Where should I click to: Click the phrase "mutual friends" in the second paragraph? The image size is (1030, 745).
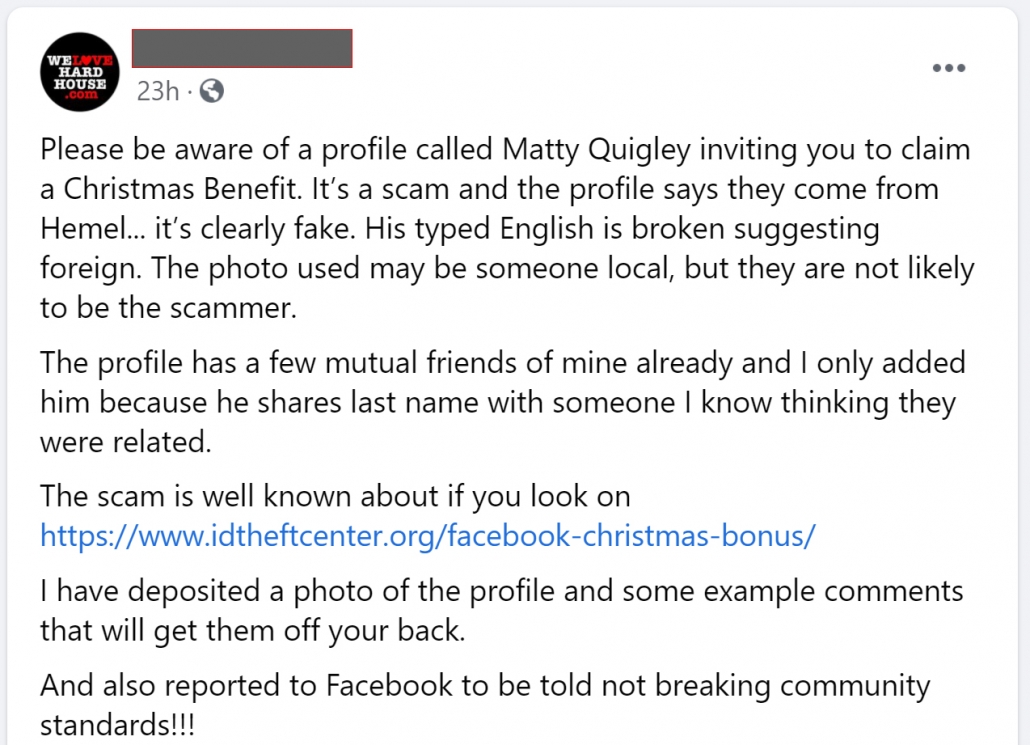426,363
